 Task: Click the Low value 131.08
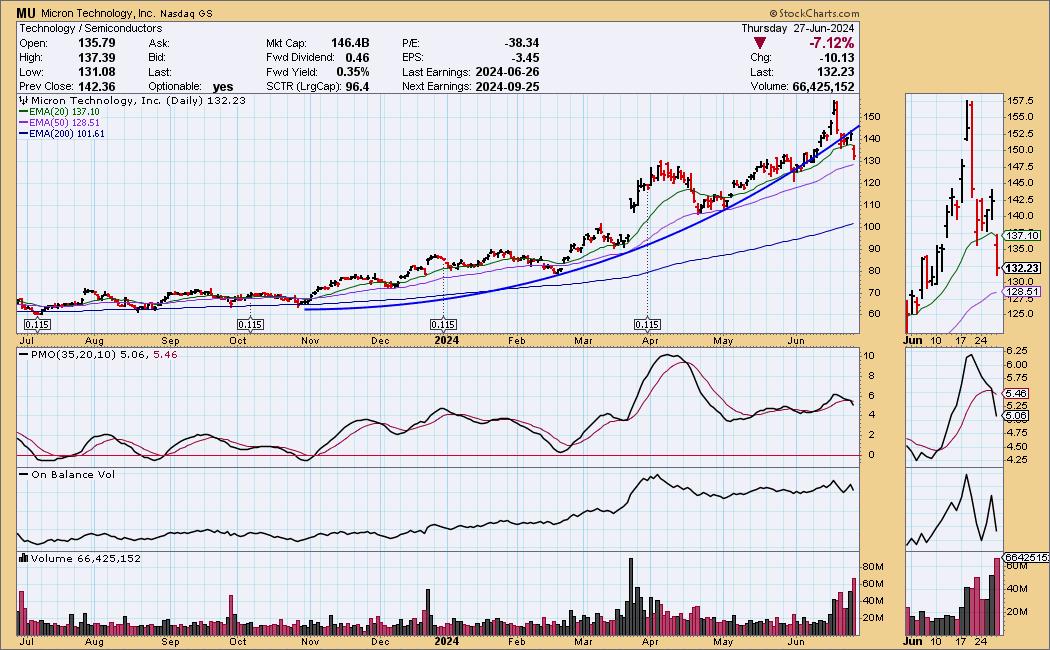pyautogui.click(x=96, y=72)
